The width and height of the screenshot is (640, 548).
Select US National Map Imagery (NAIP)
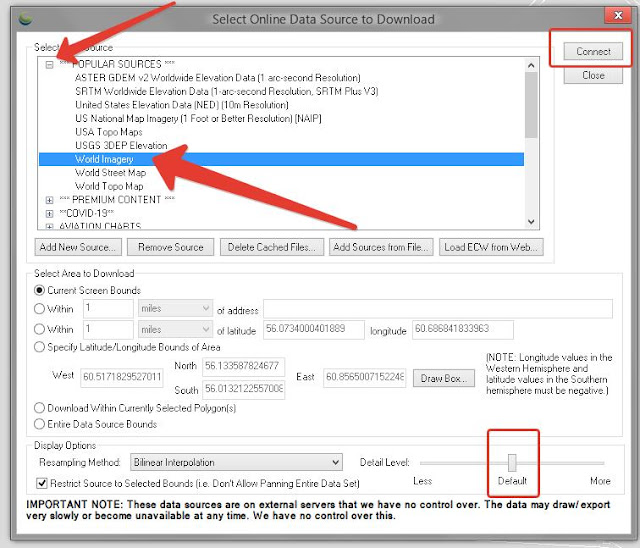[x=198, y=118]
